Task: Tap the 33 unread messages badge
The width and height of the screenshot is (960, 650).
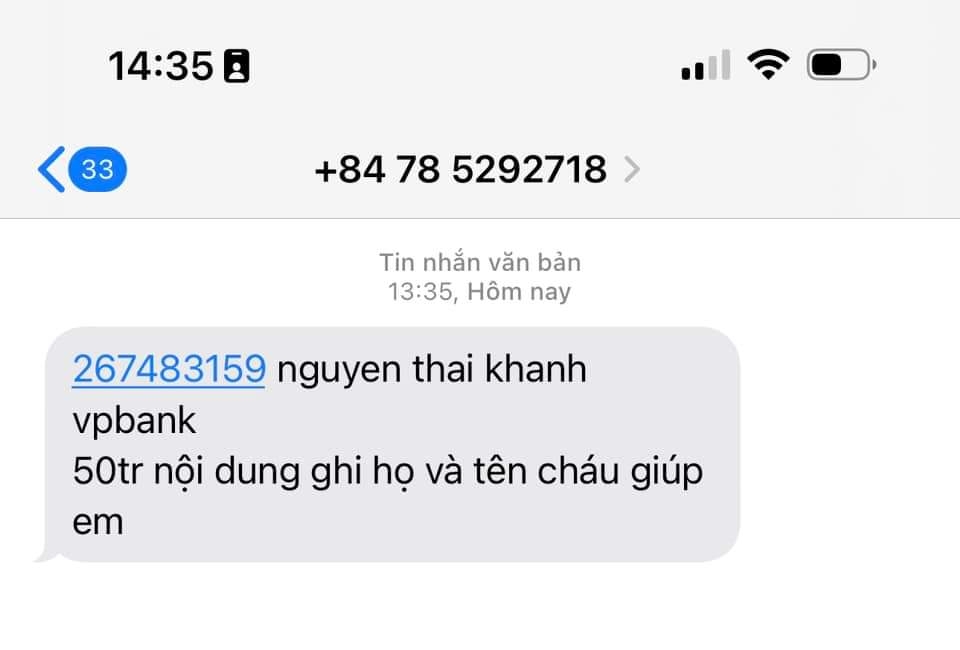Action: (x=97, y=170)
